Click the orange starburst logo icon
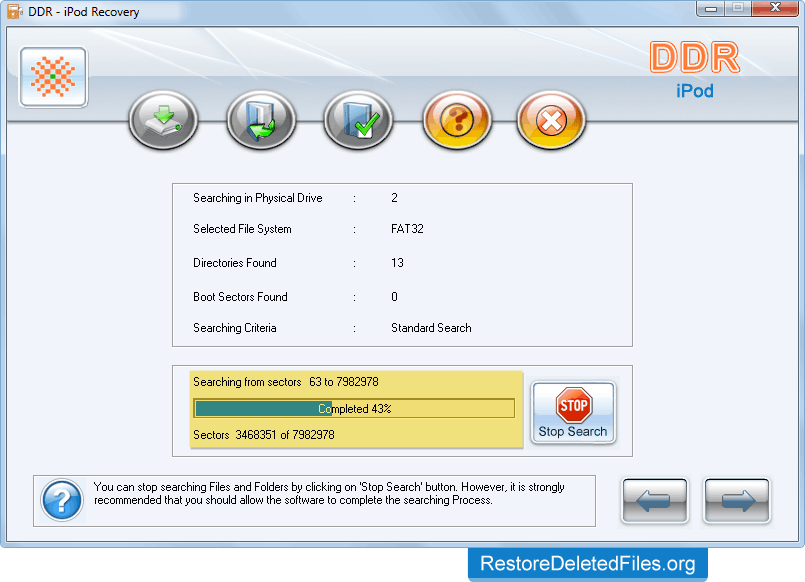The image size is (805, 582). pyautogui.click(x=53, y=77)
